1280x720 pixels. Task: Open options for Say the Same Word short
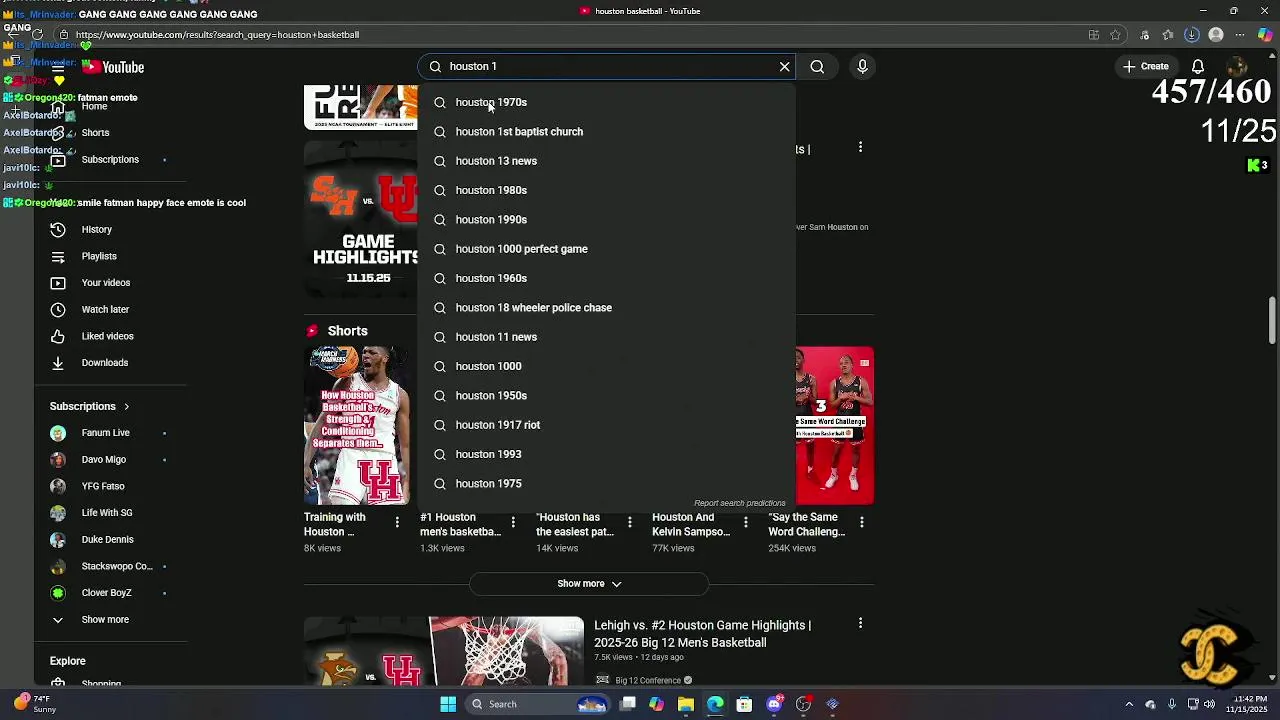[x=861, y=522]
